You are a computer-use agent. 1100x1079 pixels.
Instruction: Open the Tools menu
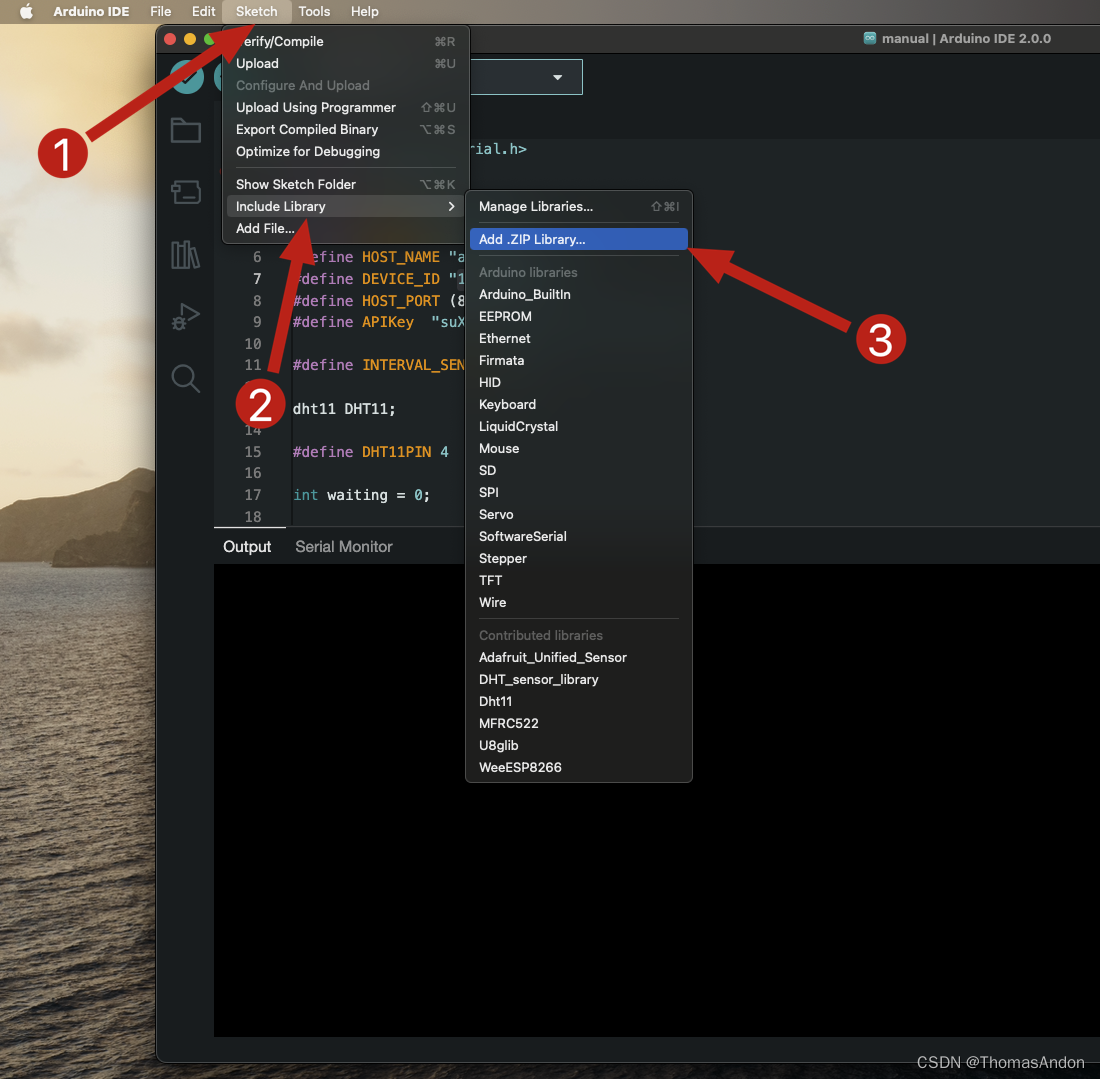pos(314,11)
